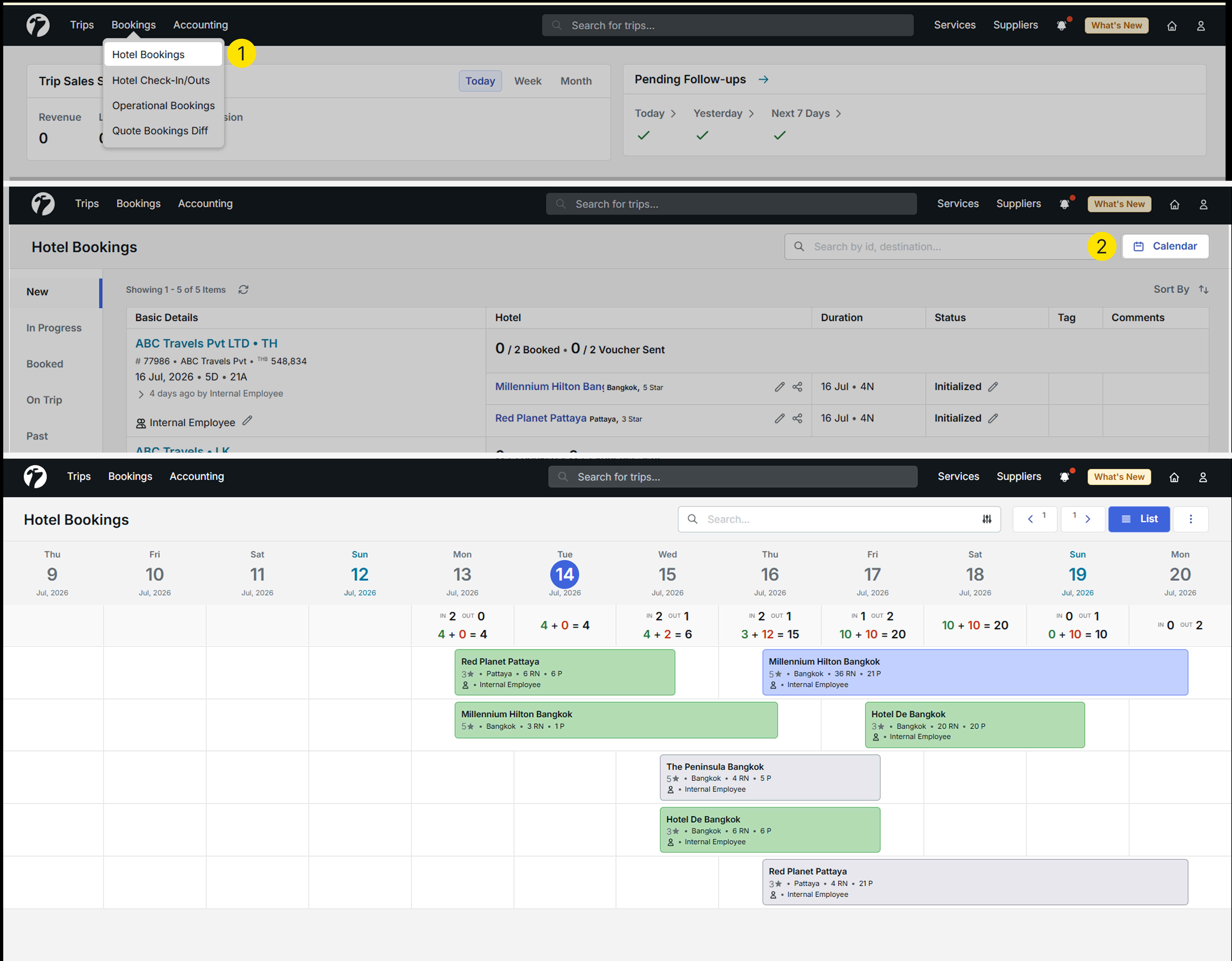Click the Sort By arrows icon in list view
Screen dimensions: 1232x961
1204,290
